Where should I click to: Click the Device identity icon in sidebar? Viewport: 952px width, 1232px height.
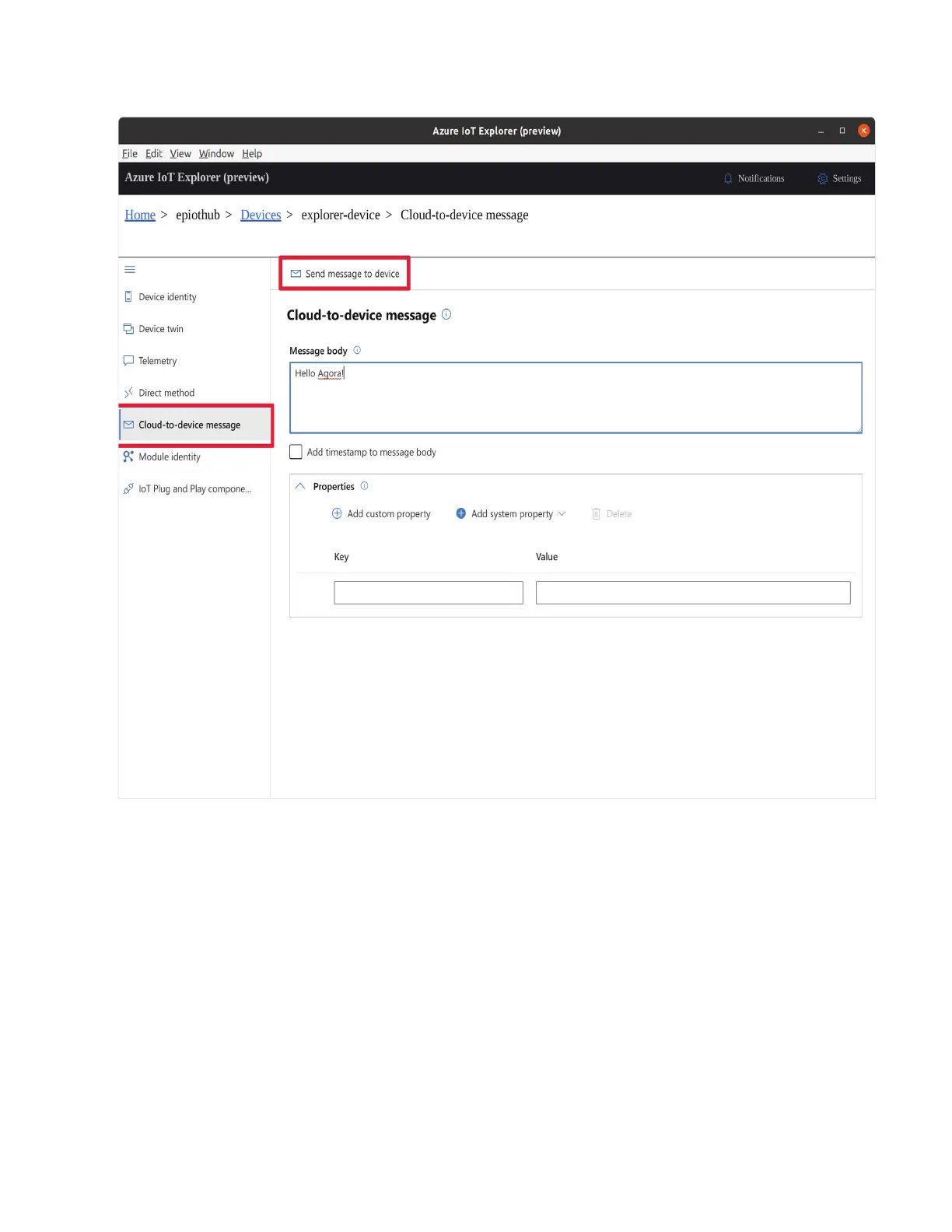(128, 296)
